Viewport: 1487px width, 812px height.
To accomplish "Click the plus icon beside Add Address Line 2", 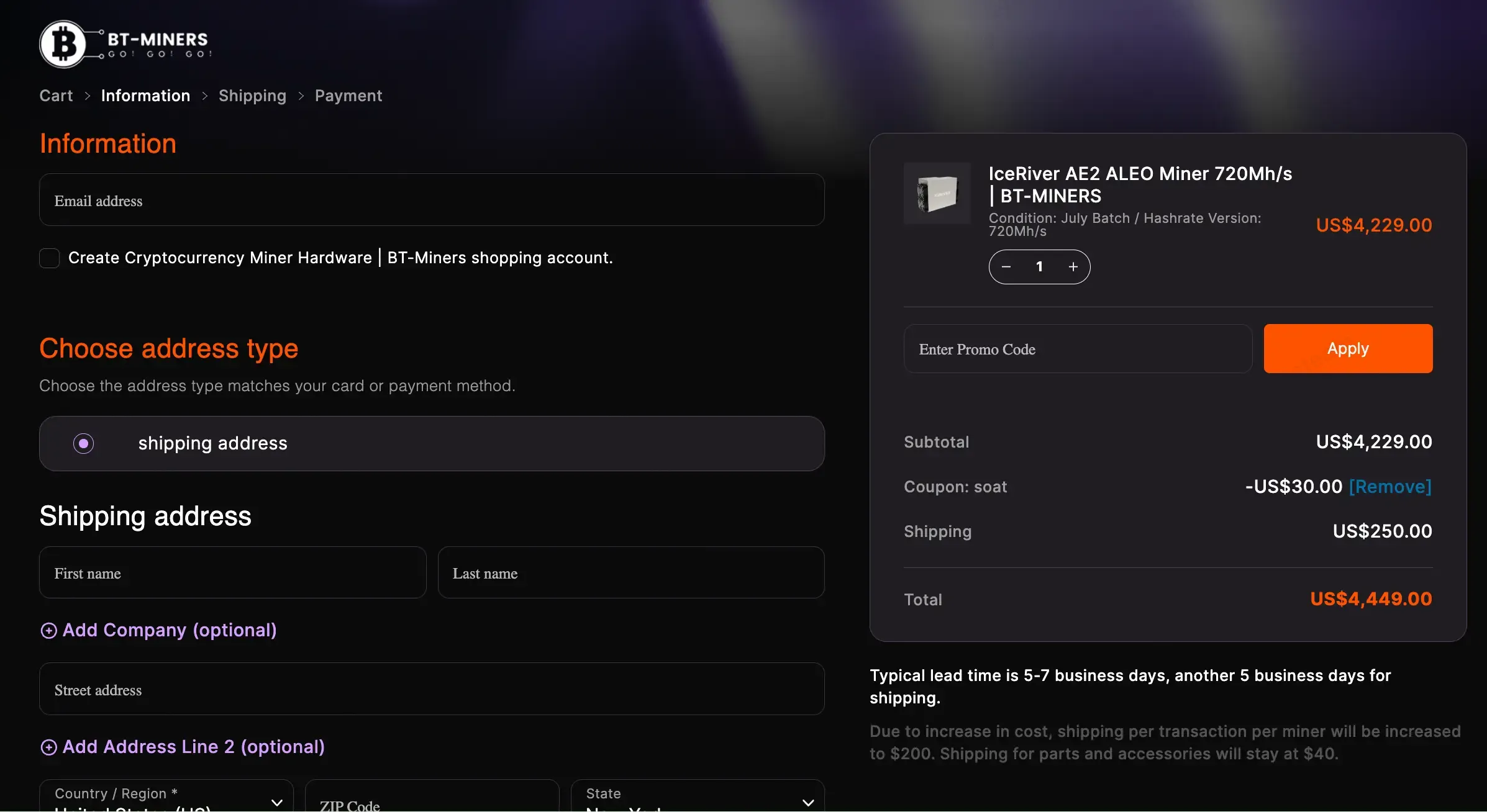I will tap(48, 747).
